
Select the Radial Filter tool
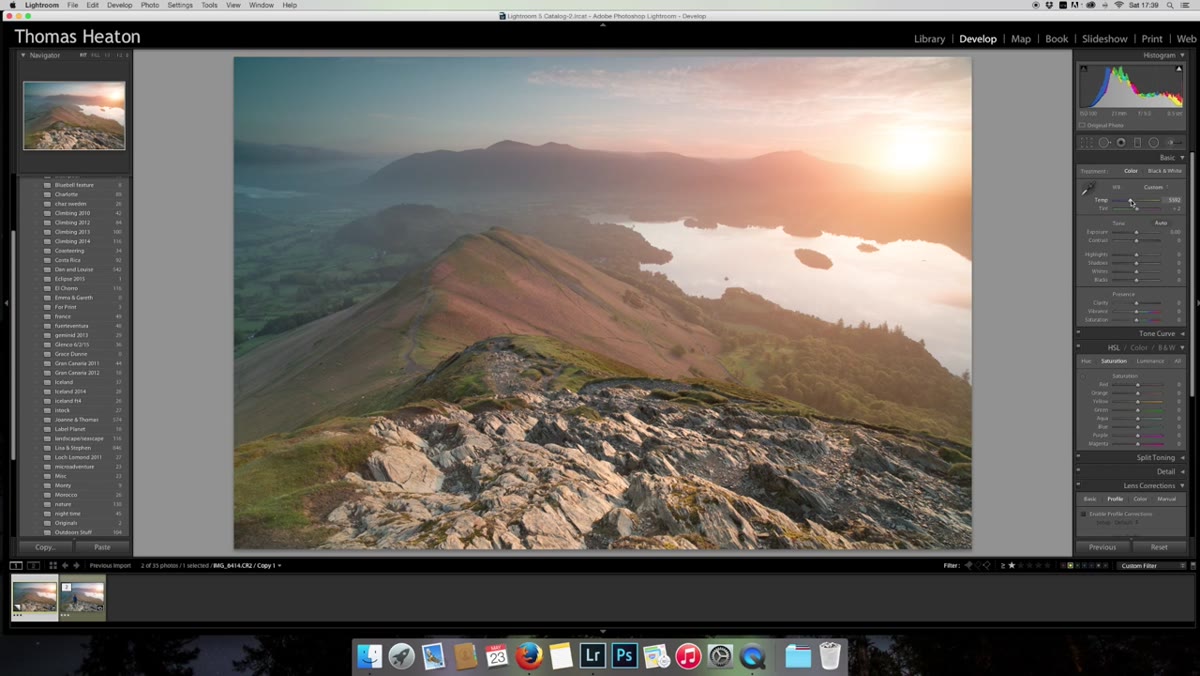pos(1153,142)
